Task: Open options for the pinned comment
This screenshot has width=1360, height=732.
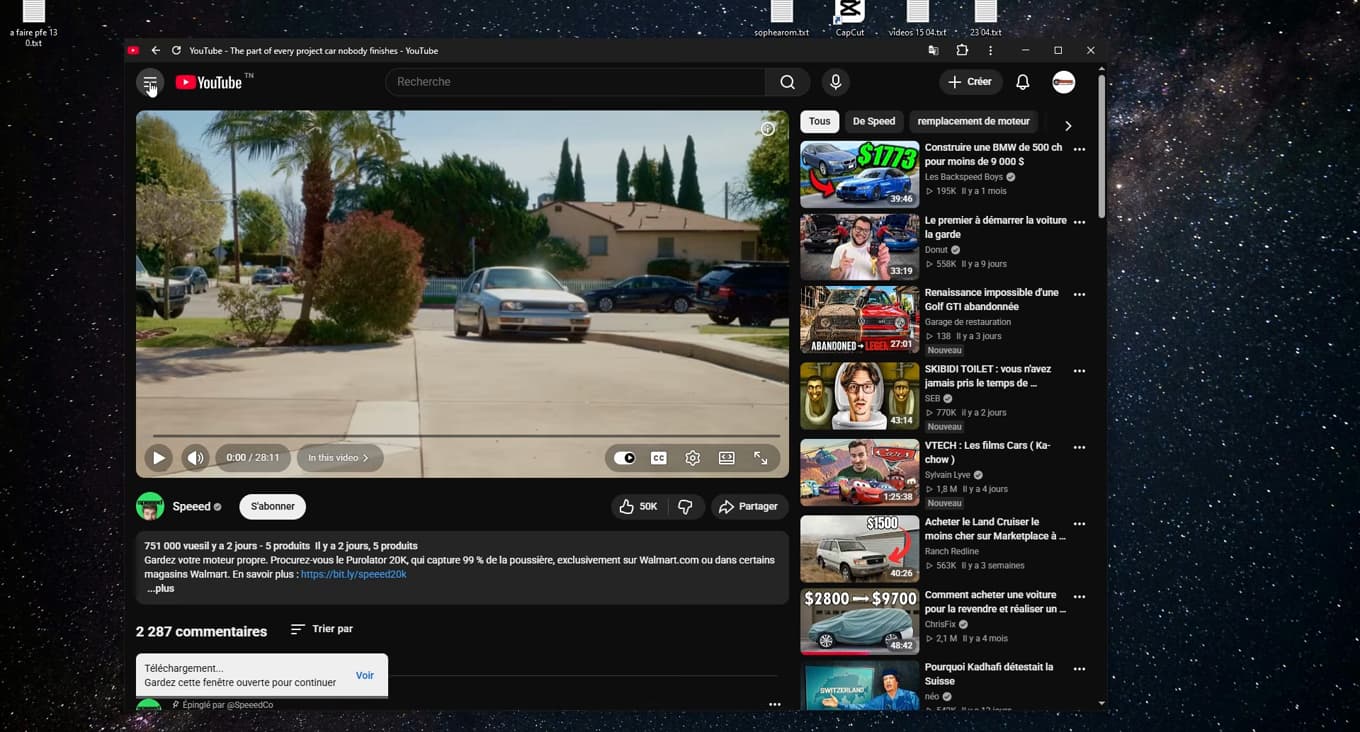Action: coord(775,705)
